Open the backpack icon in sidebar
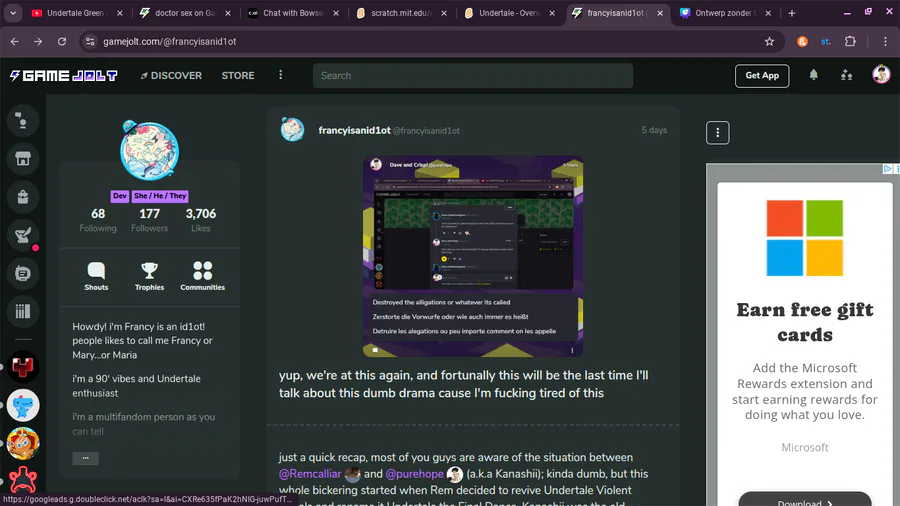The image size is (900, 506). point(22,197)
